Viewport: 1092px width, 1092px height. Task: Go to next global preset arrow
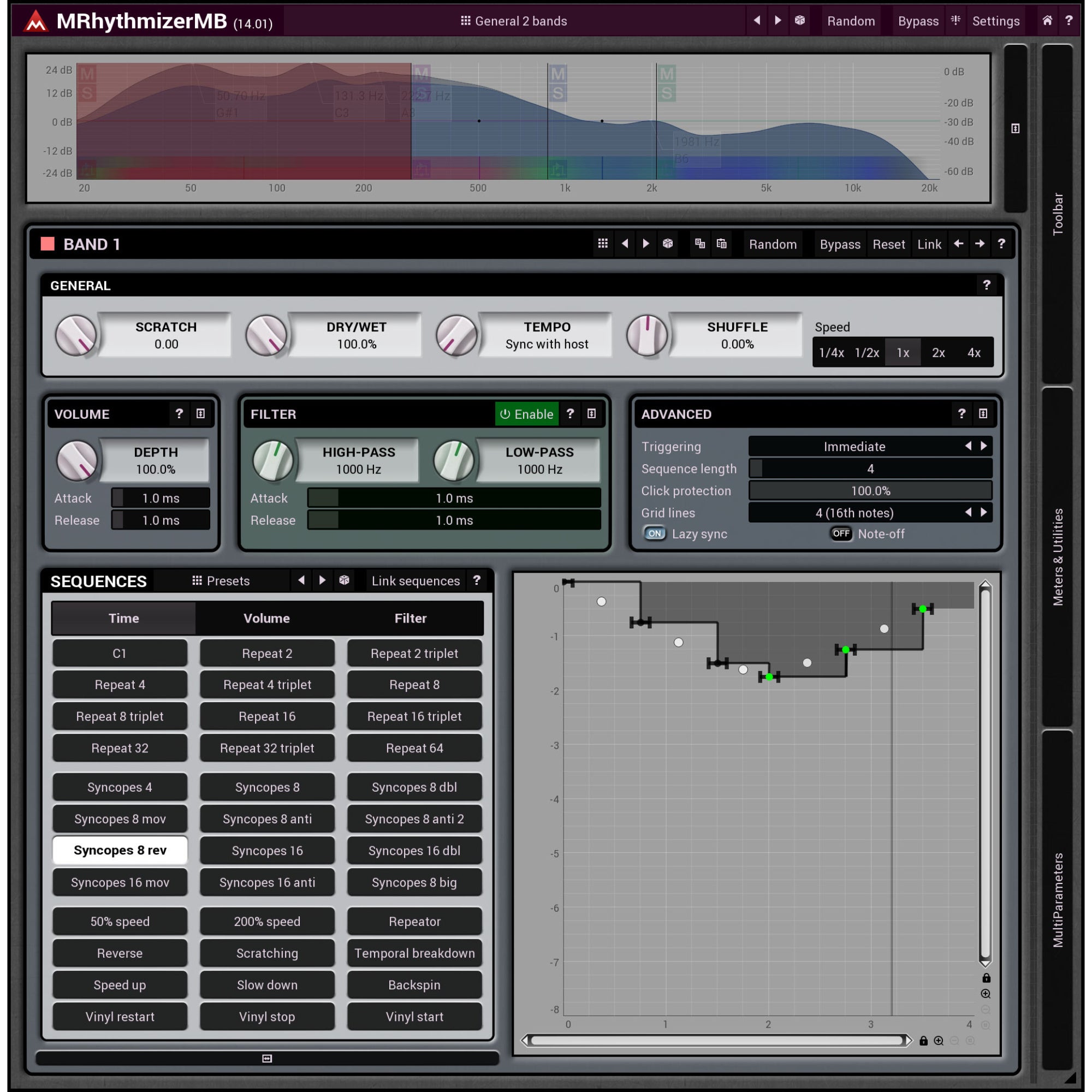pyautogui.click(x=778, y=21)
